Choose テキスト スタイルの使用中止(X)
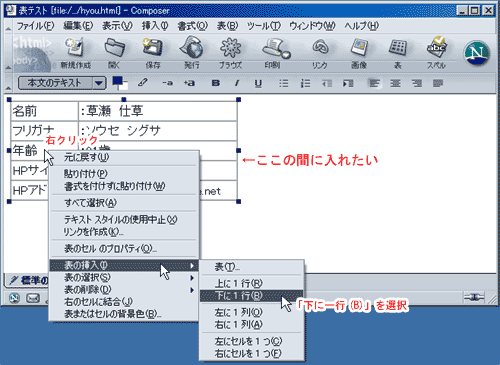This screenshot has height=365, width=500. [124, 219]
